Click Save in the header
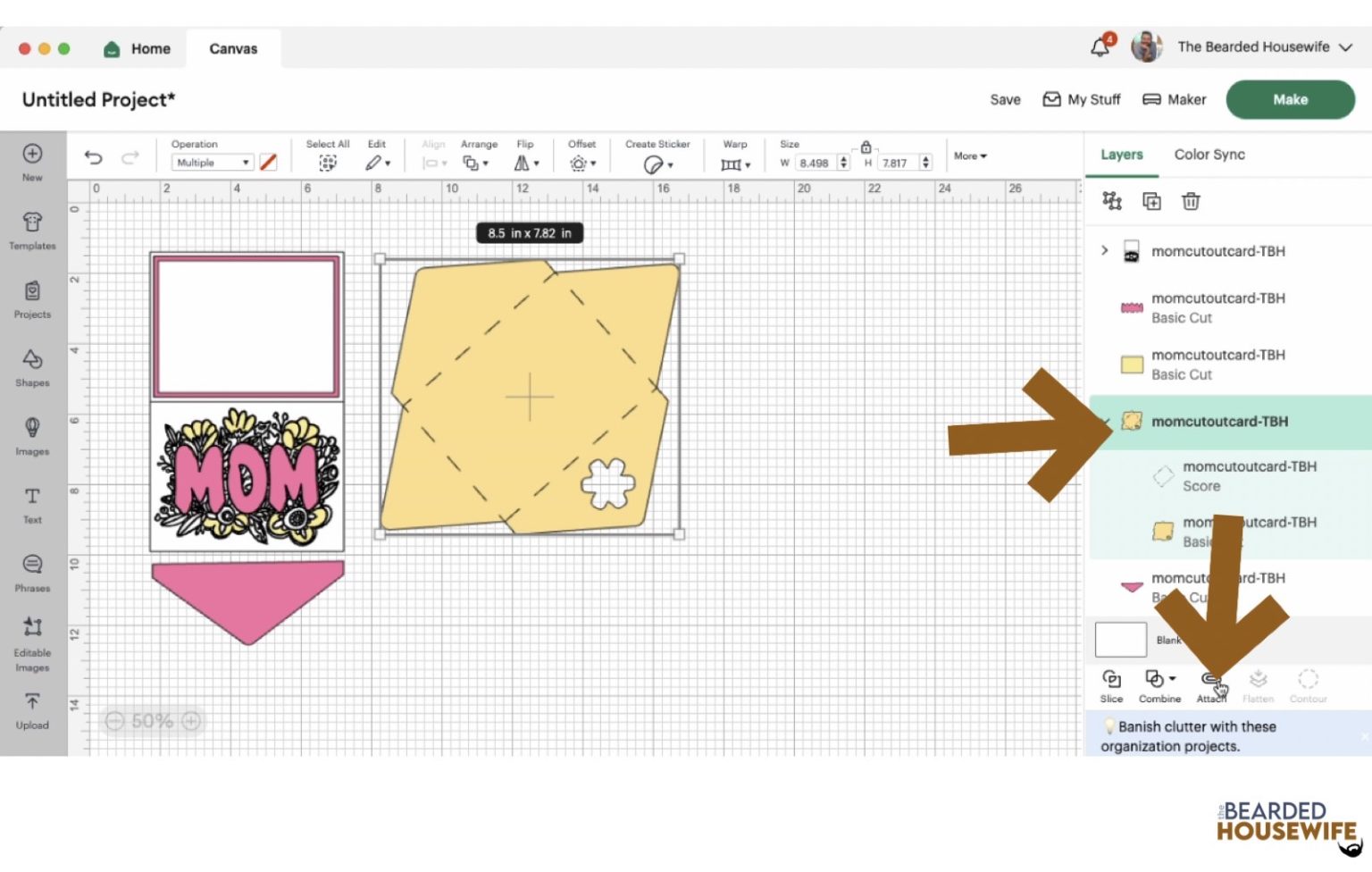The width and height of the screenshot is (1372, 872). (x=1005, y=100)
